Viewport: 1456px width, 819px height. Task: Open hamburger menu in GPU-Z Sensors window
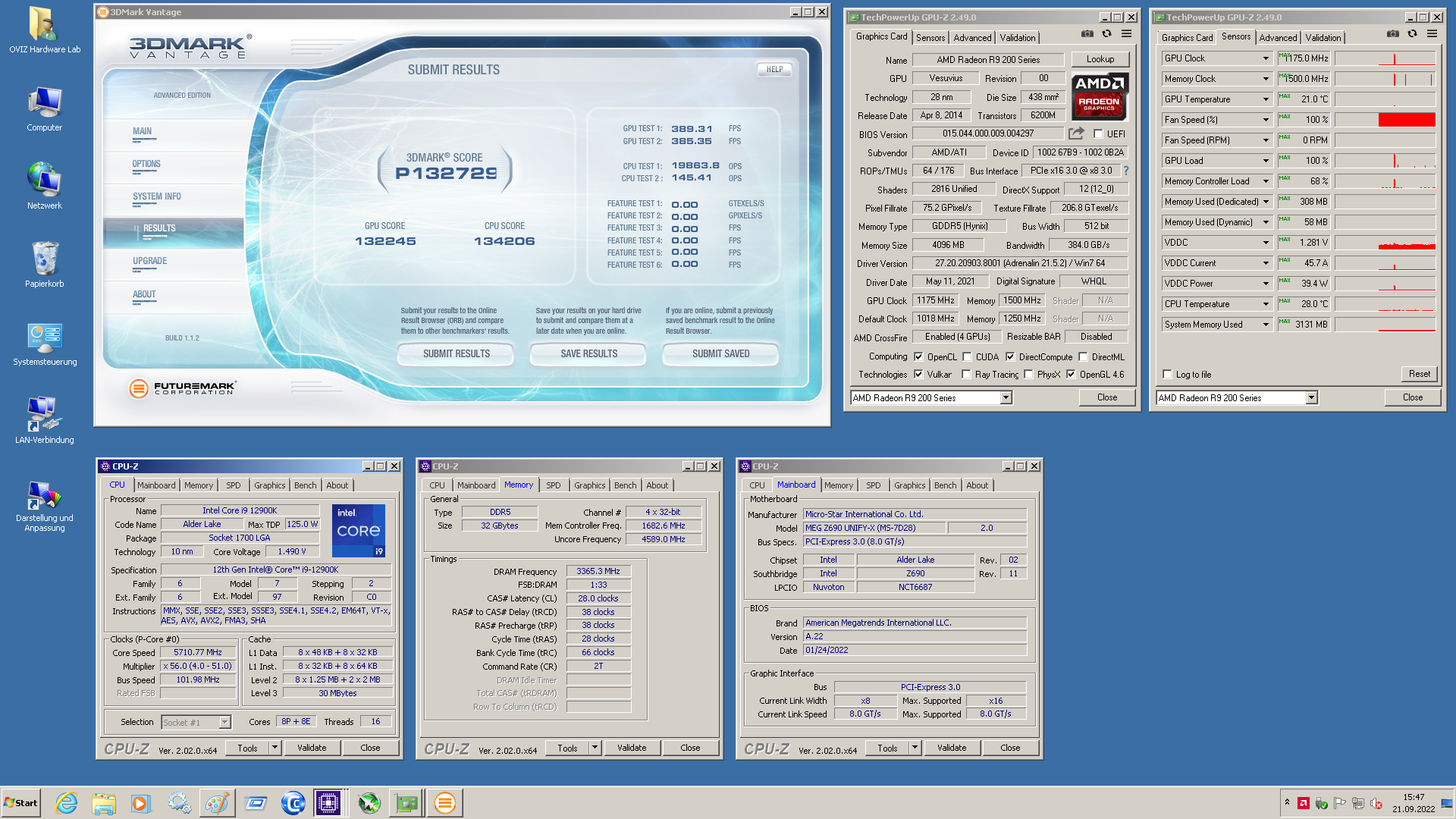click(1432, 34)
